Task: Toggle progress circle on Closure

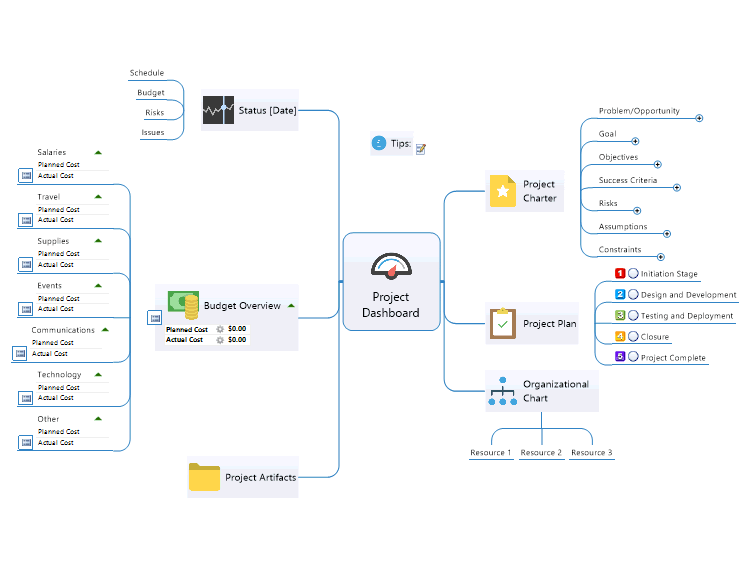Action: pos(633,336)
